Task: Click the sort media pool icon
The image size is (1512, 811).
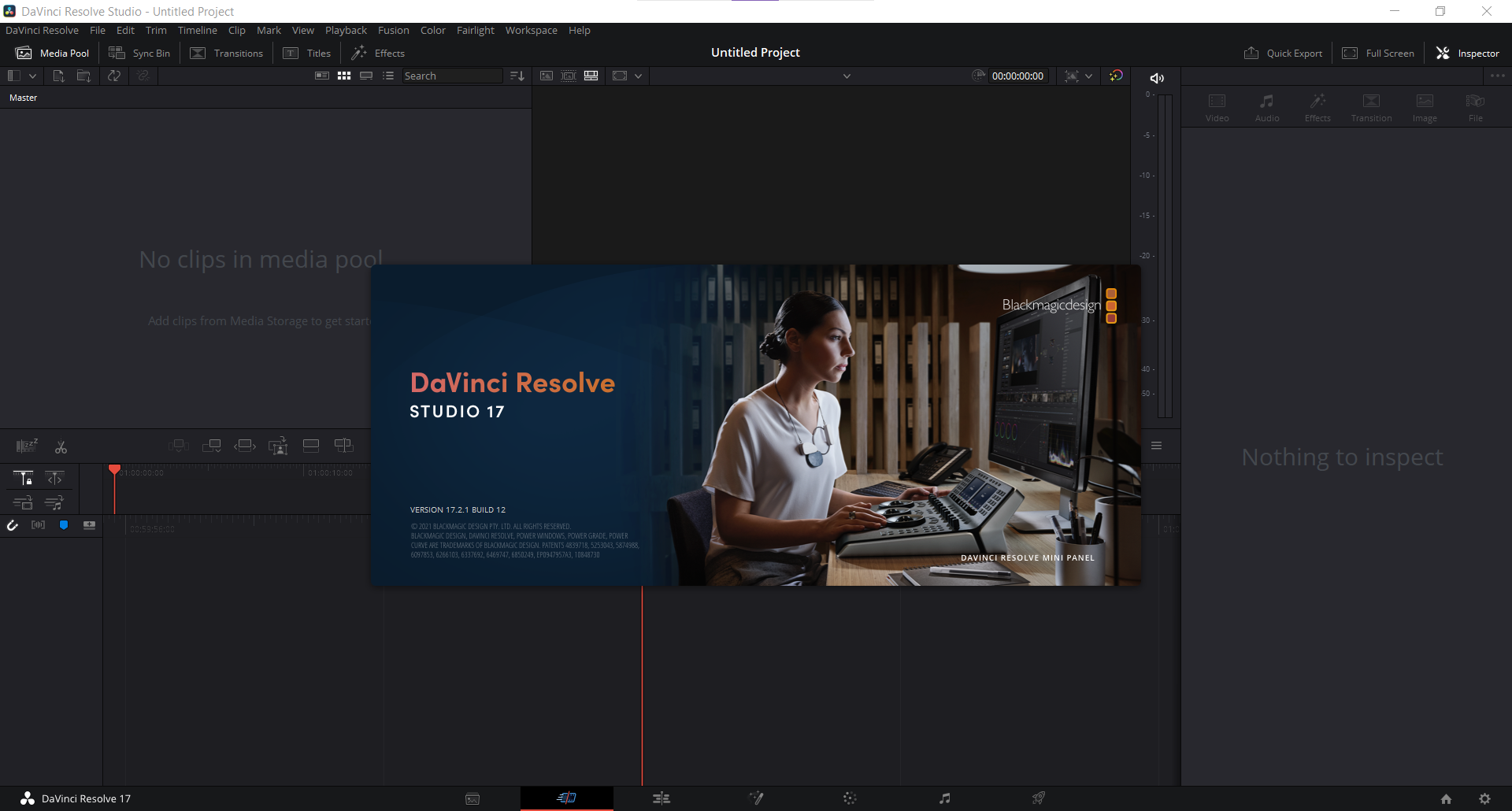Action: click(517, 76)
